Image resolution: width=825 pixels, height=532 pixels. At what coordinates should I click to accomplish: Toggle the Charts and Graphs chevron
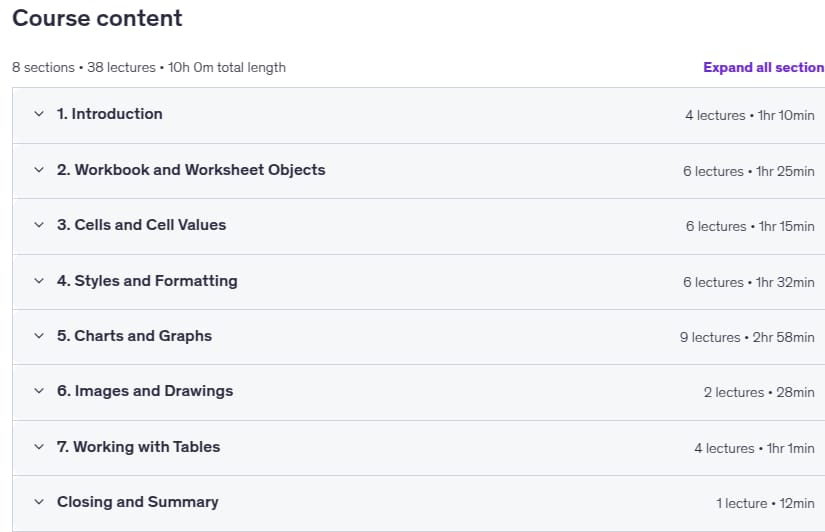39,336
